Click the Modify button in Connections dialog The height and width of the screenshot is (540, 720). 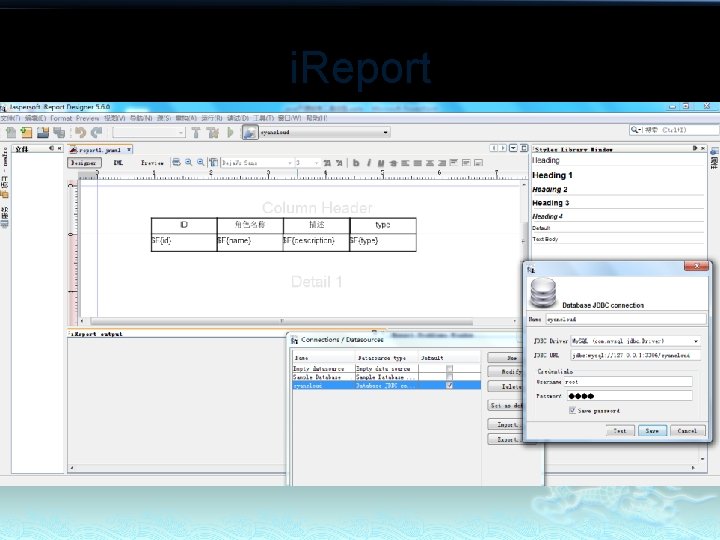tap(505, 371)
